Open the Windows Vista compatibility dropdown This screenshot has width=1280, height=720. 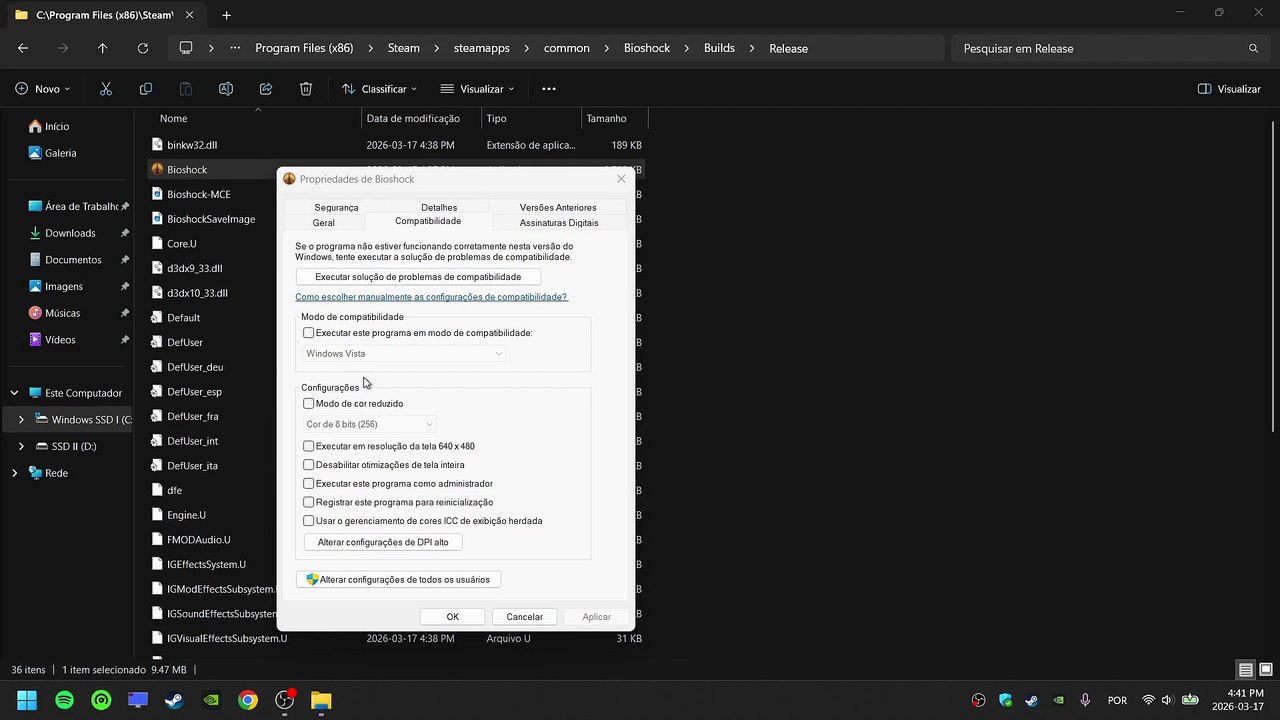pos(404,354)
